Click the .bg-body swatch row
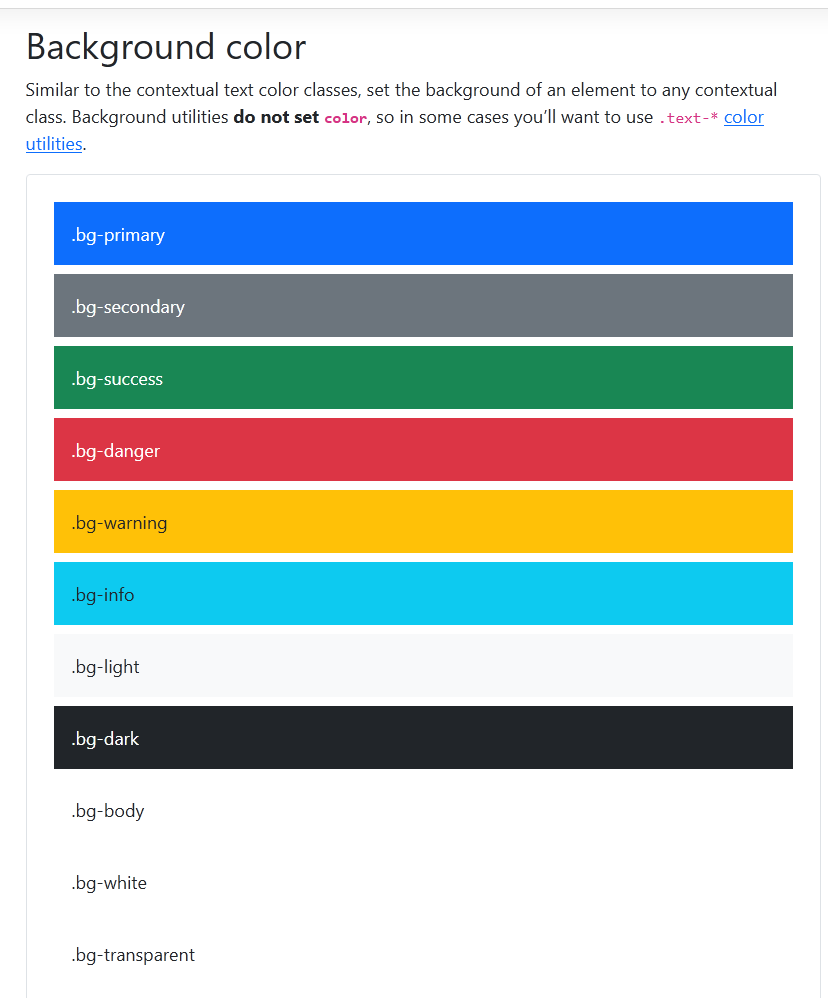Image resolution: width=828 pixels, height=998 pixels. [423, 810]
